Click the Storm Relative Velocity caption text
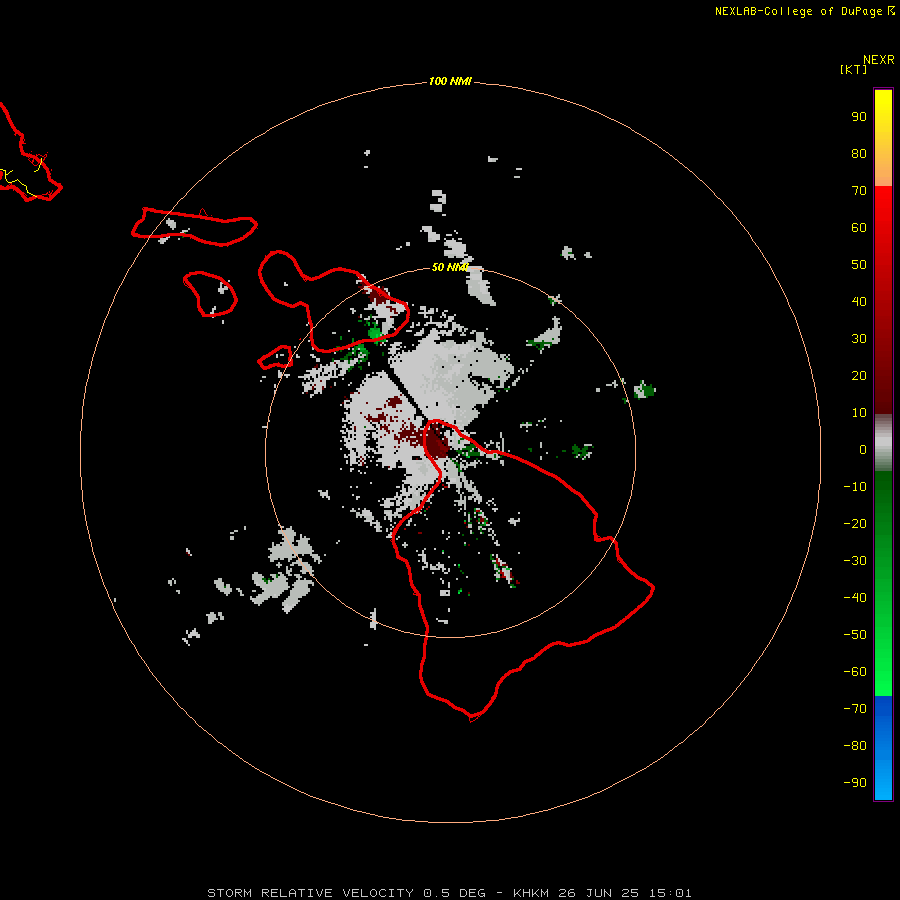 pos(449,893)
